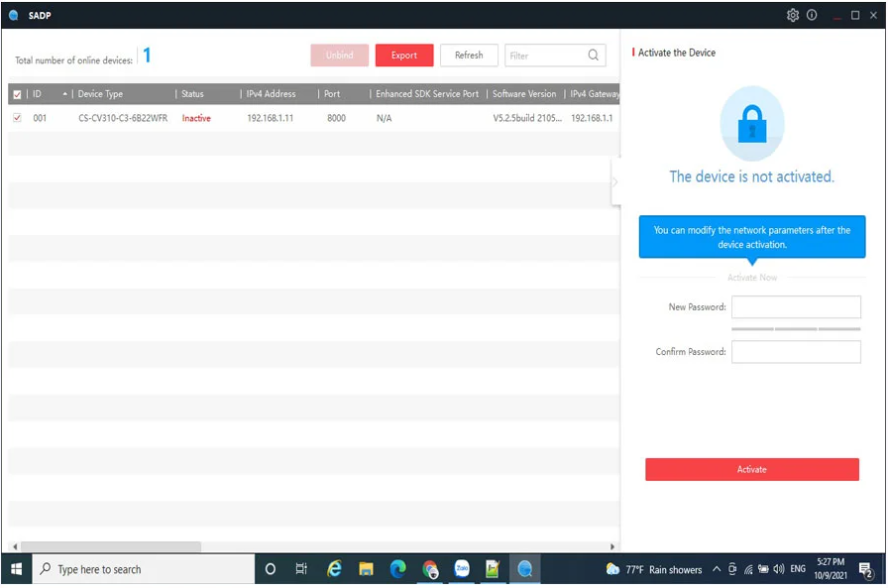888x588 pixels.
Task: Focus the New Password field
Action: (x=796, y=307)
